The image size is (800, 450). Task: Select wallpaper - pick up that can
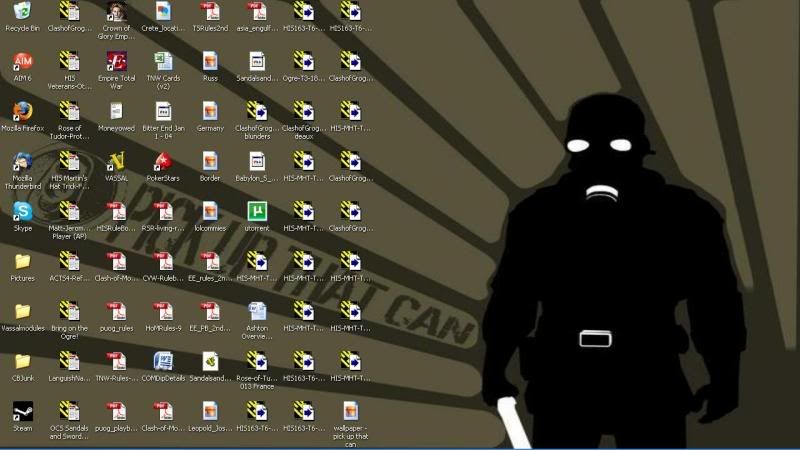[x=351, y=411]
